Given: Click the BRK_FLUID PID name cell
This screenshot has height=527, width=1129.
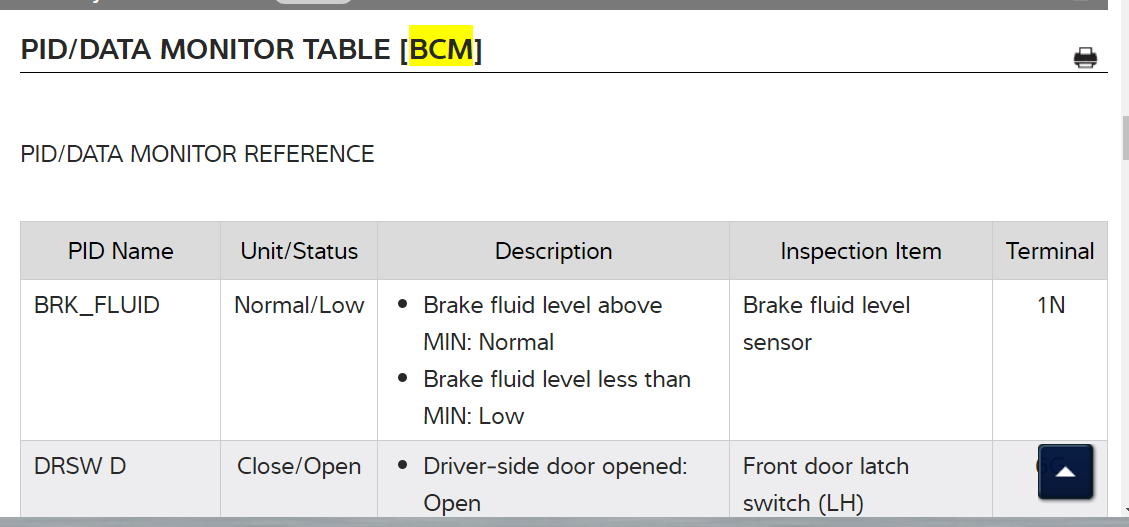Looking at the screenshot, I should (x=97, y=305).
